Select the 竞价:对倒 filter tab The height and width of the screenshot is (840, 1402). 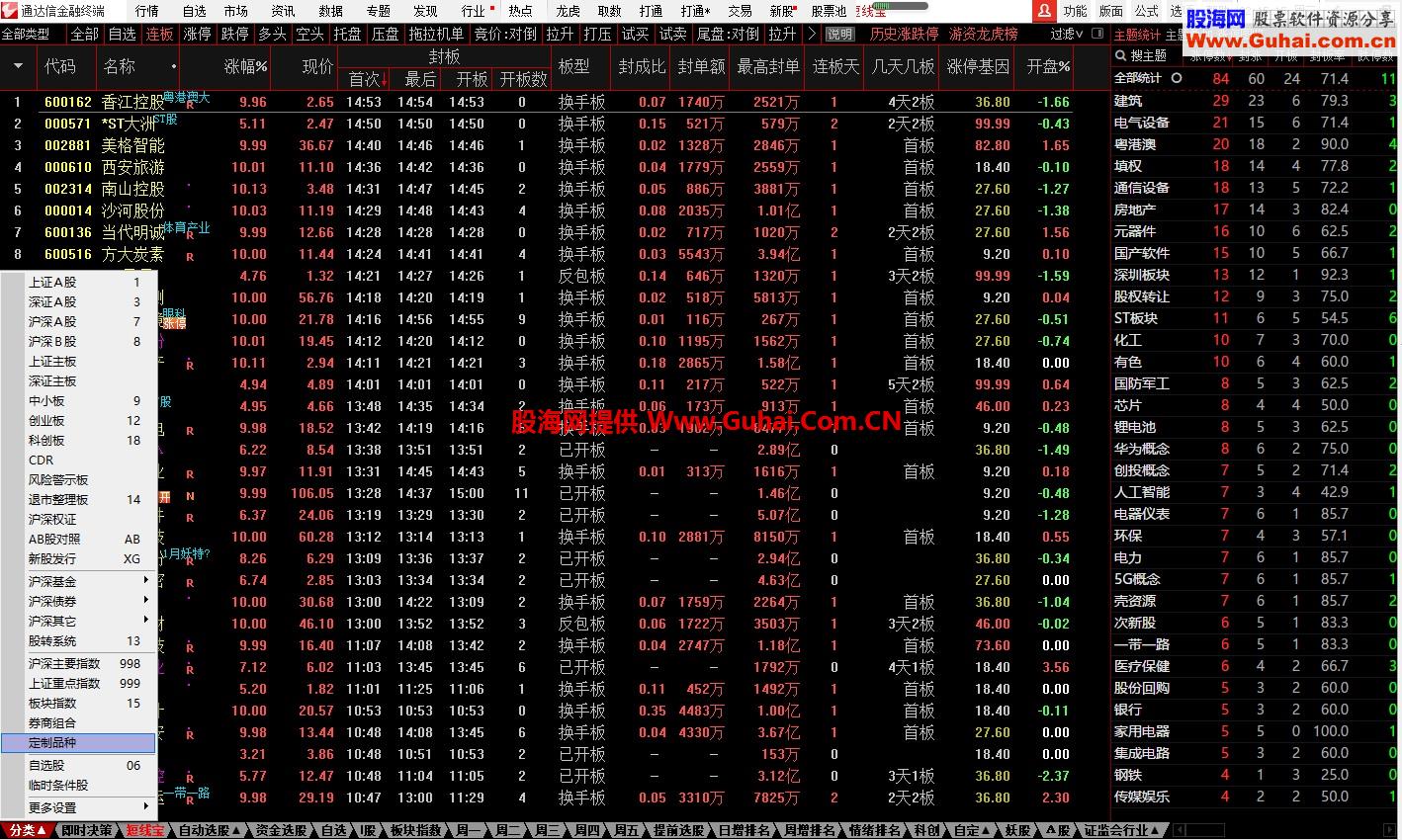(x=505, y=34)
